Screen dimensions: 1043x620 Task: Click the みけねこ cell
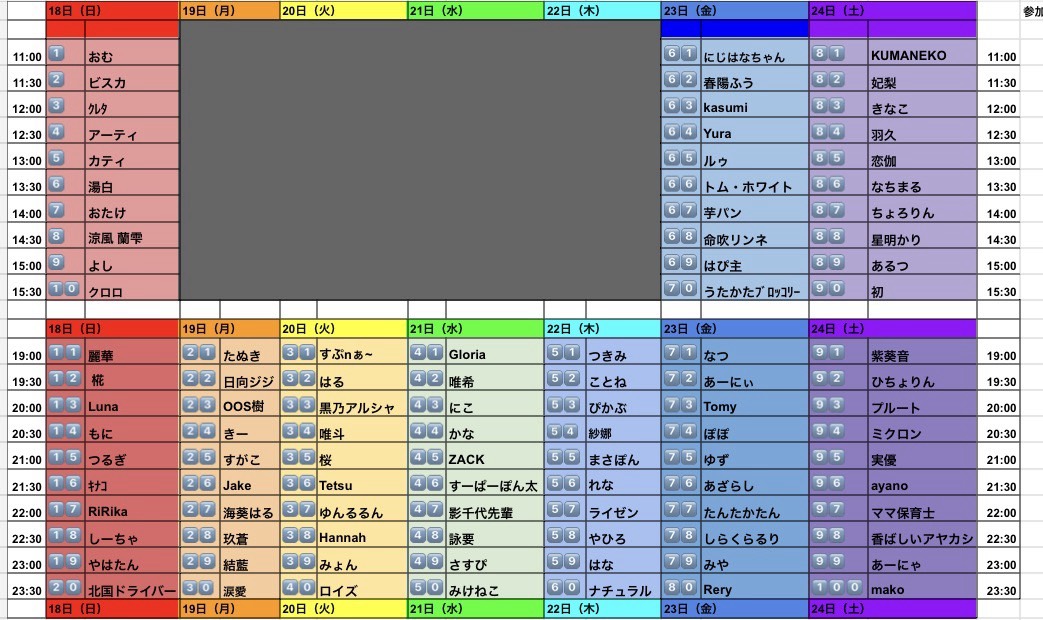point(495,587)
